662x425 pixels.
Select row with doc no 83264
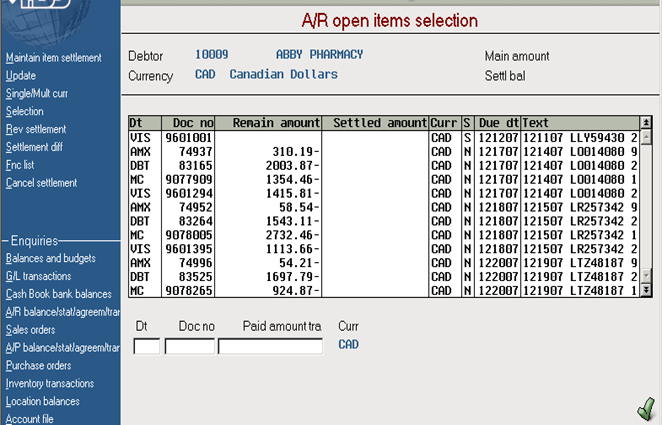point(384,221)
